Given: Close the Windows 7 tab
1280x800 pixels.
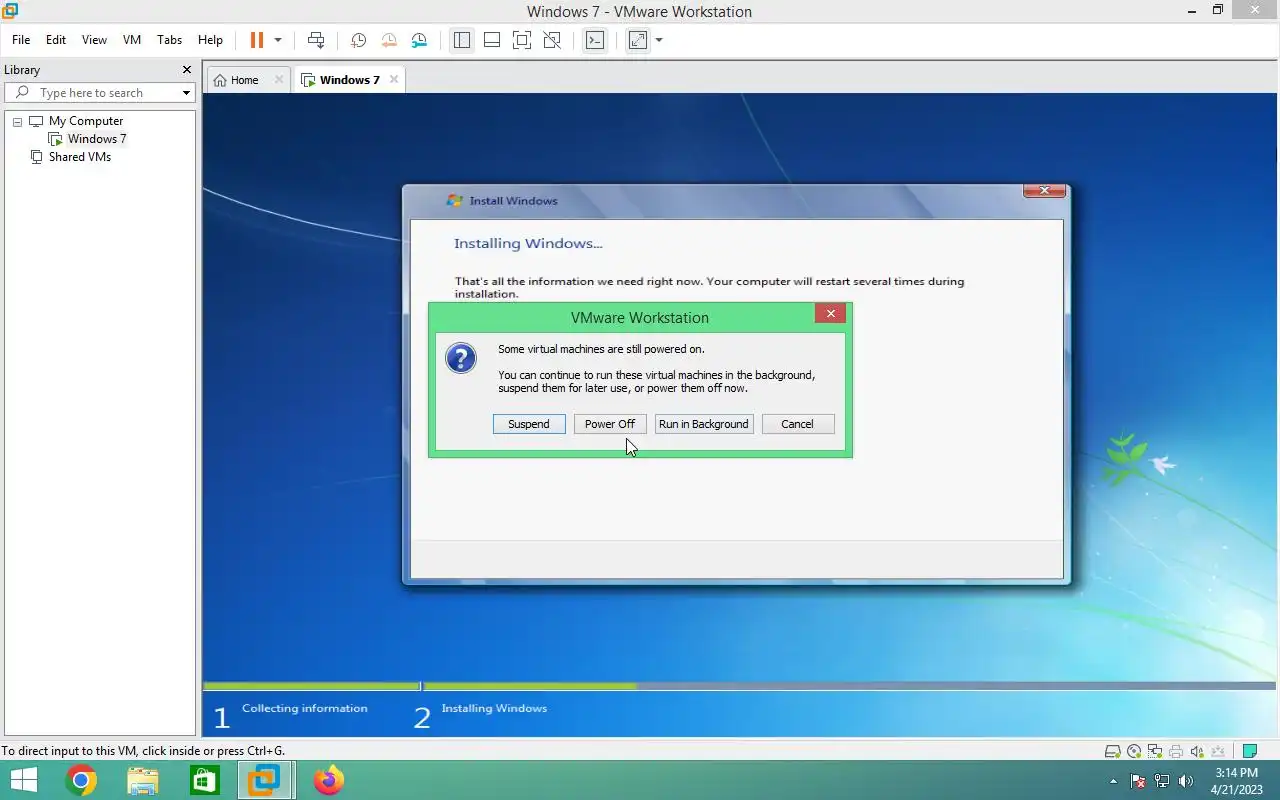Looking at the screenshot, I should pos(394,80).
